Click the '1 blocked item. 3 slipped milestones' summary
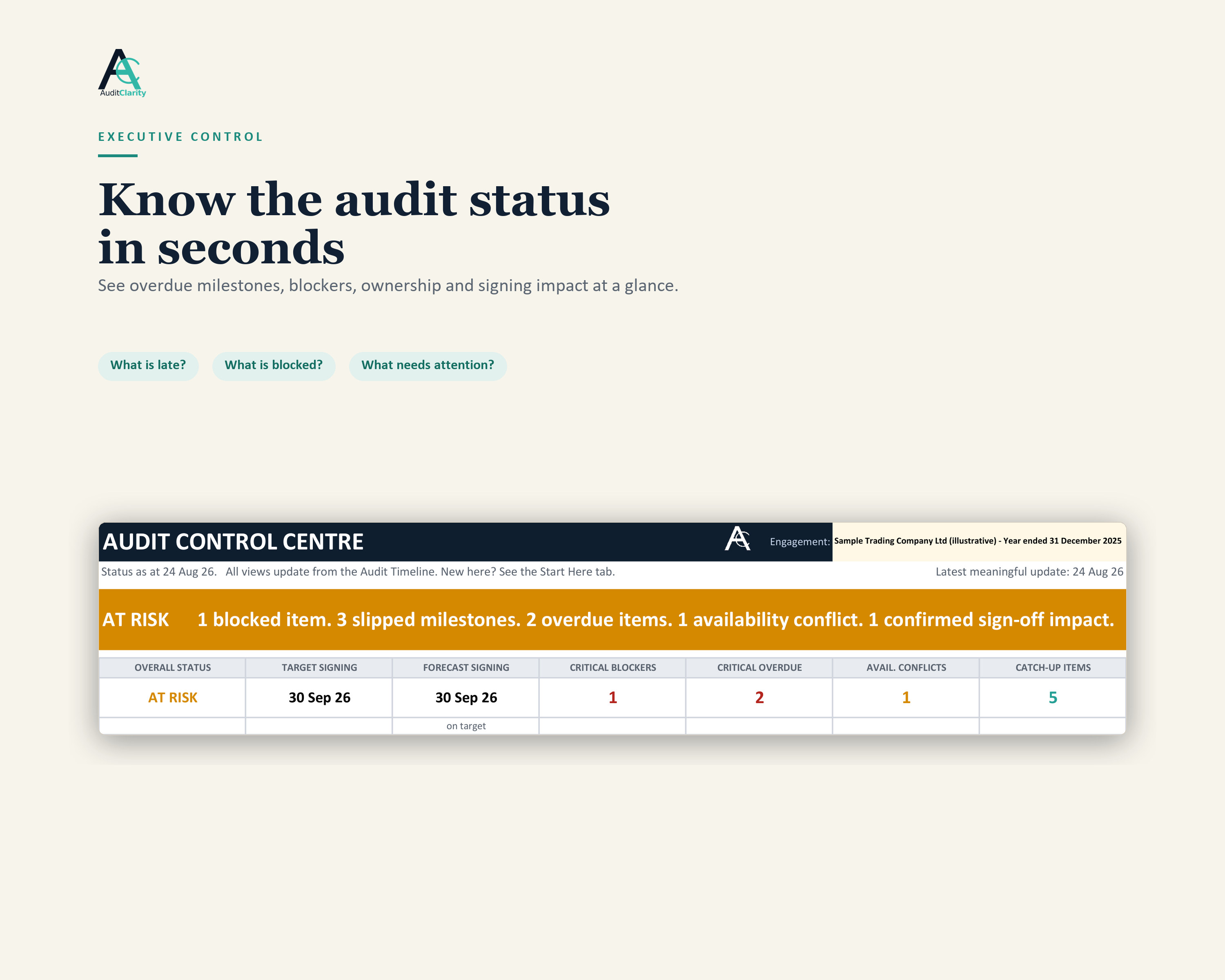 coord(656,619)
